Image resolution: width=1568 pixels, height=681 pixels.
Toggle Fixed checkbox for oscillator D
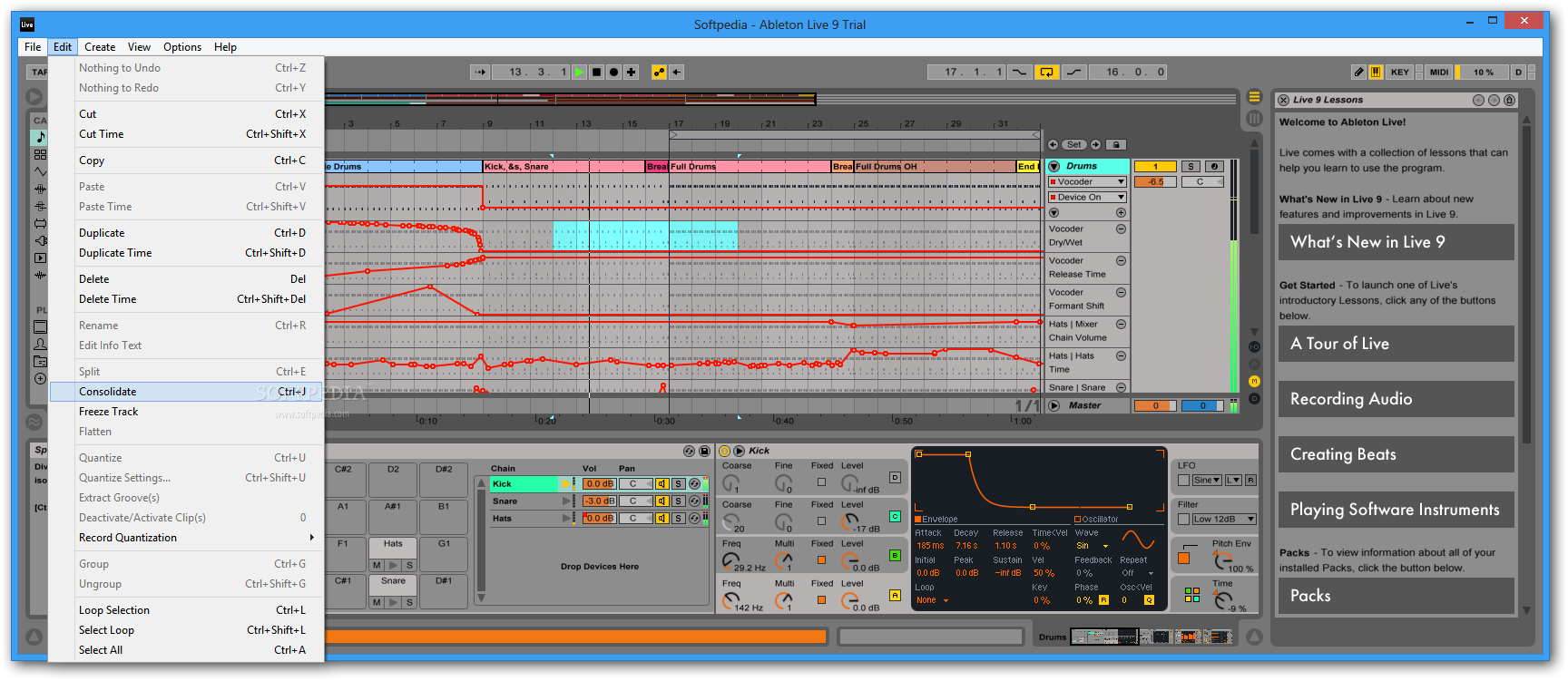tap(821, 482)
